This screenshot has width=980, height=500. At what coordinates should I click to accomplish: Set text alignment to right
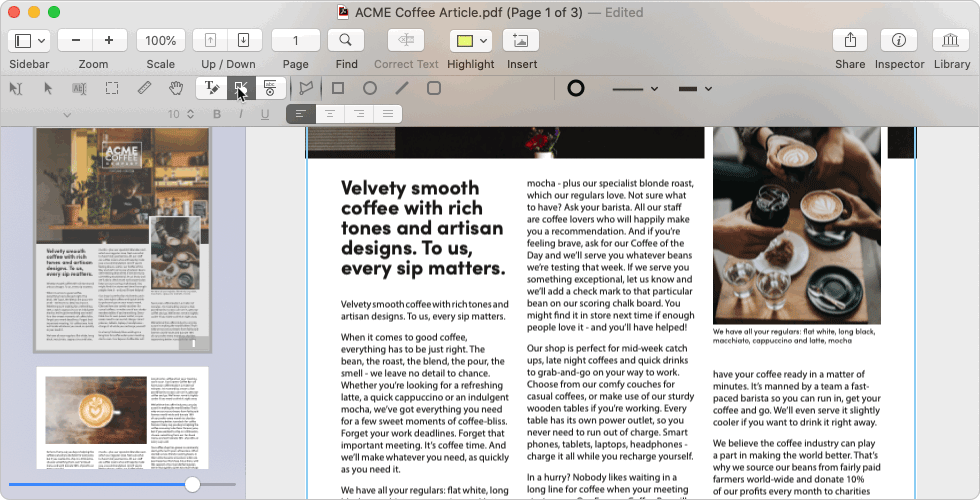point(359,114)
